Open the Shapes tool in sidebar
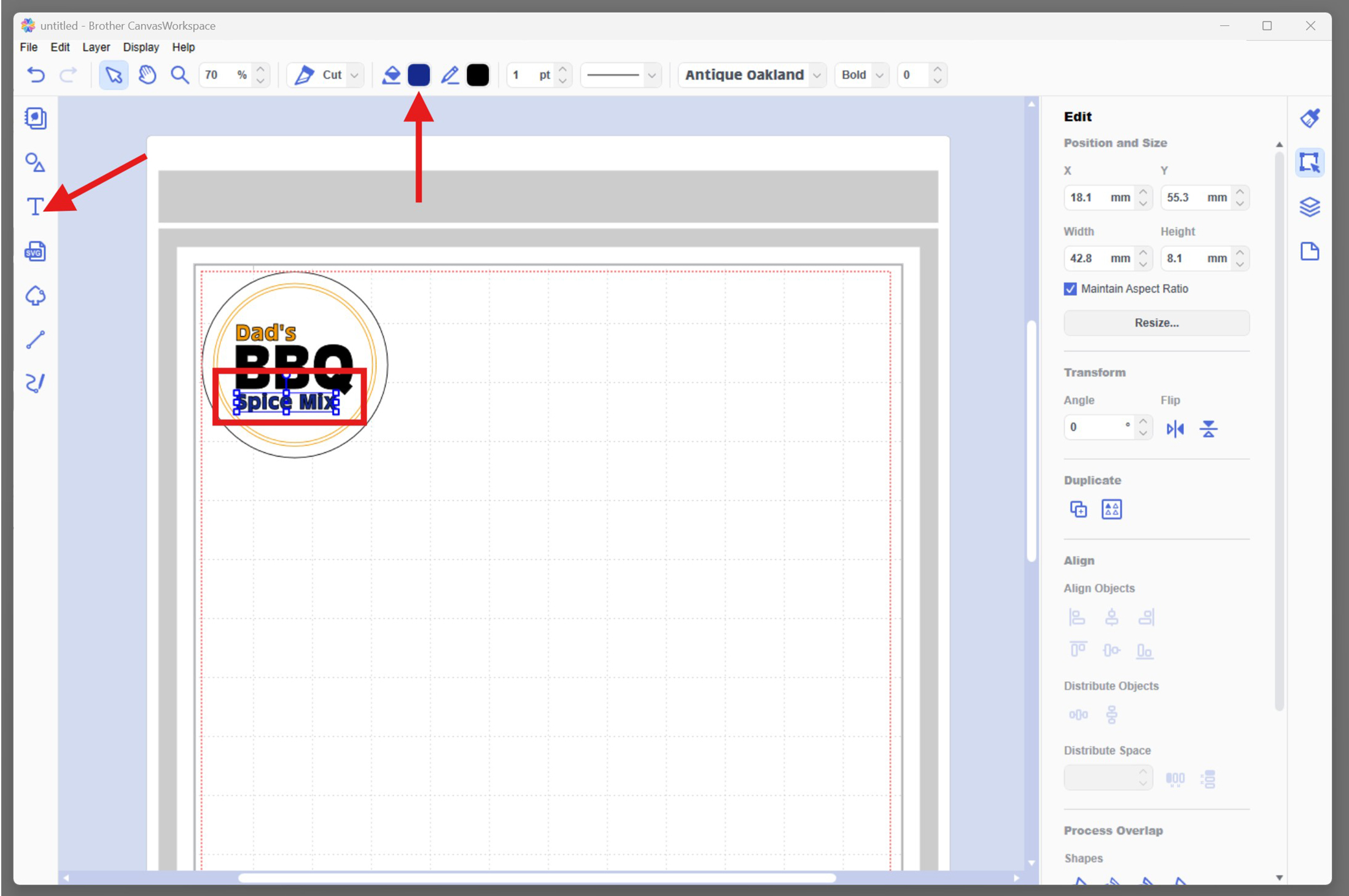 36,162
